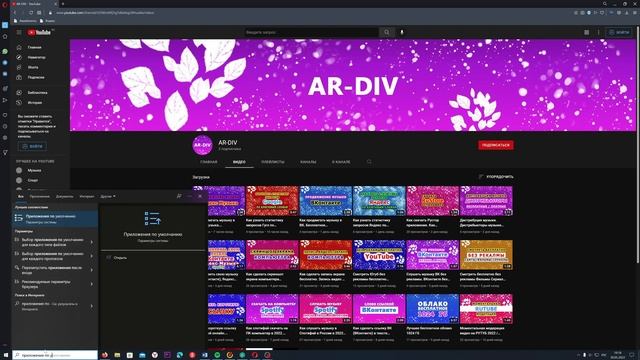Switch to ГЛАВНАЯ channel tab

(x=209, y=162)
